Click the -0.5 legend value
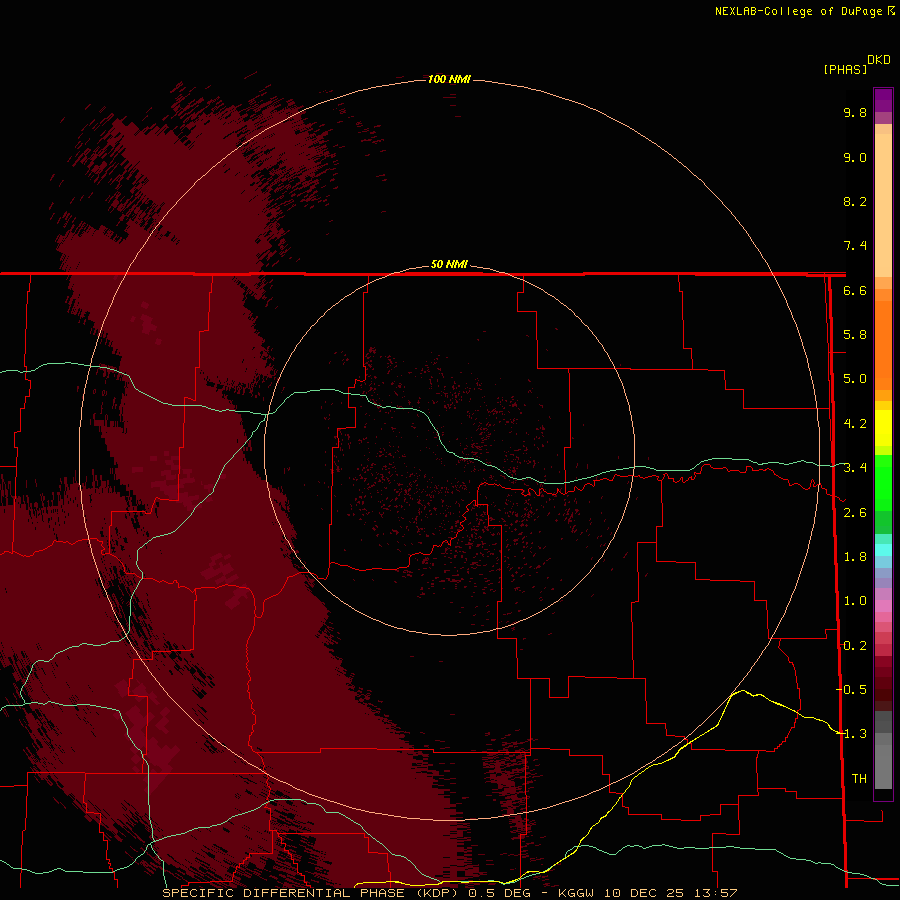Image resolution: width=900 pixels, height=900 pixels. (x=852, y=689)
